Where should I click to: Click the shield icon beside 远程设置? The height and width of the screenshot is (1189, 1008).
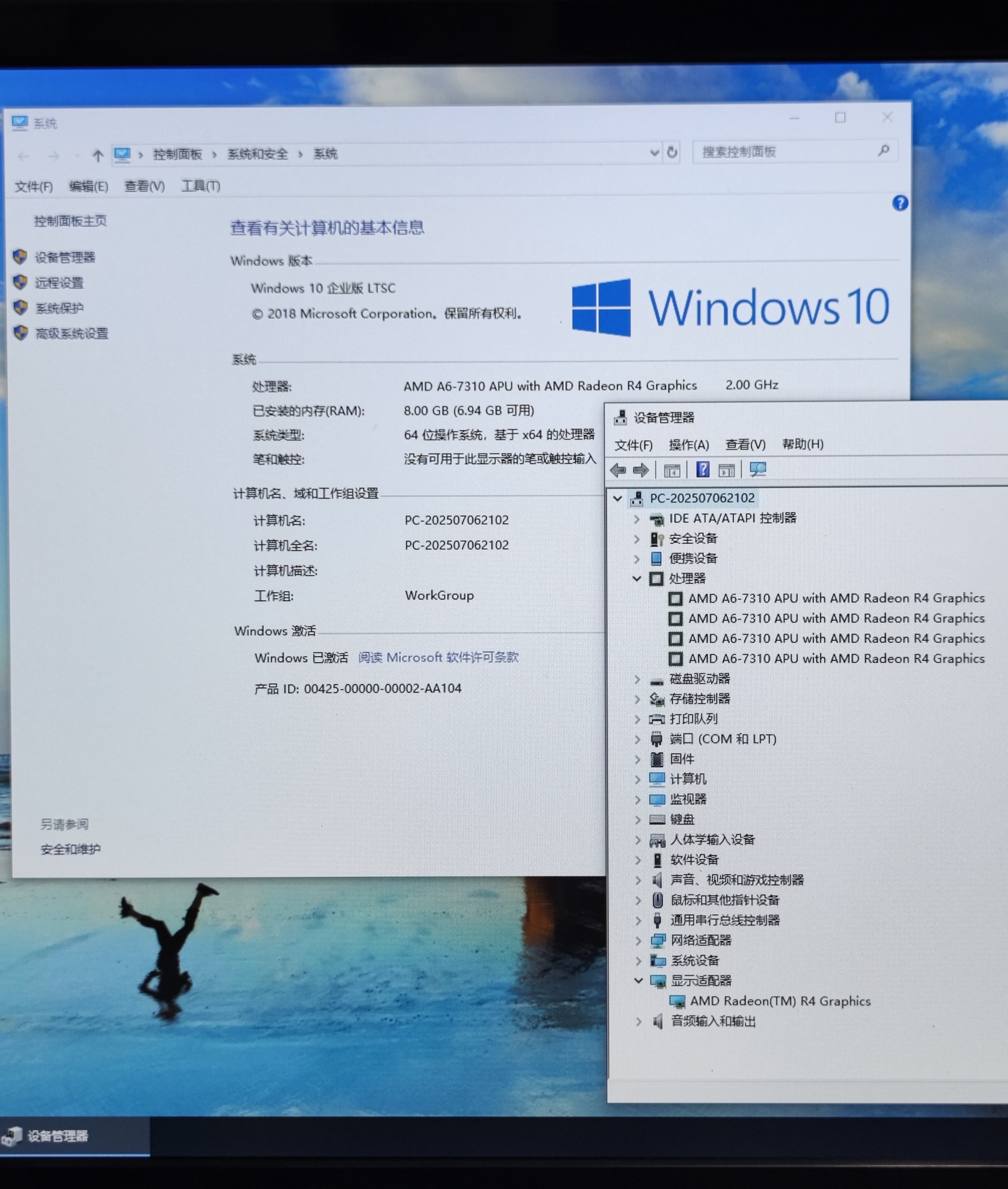(x=20, y=281)
